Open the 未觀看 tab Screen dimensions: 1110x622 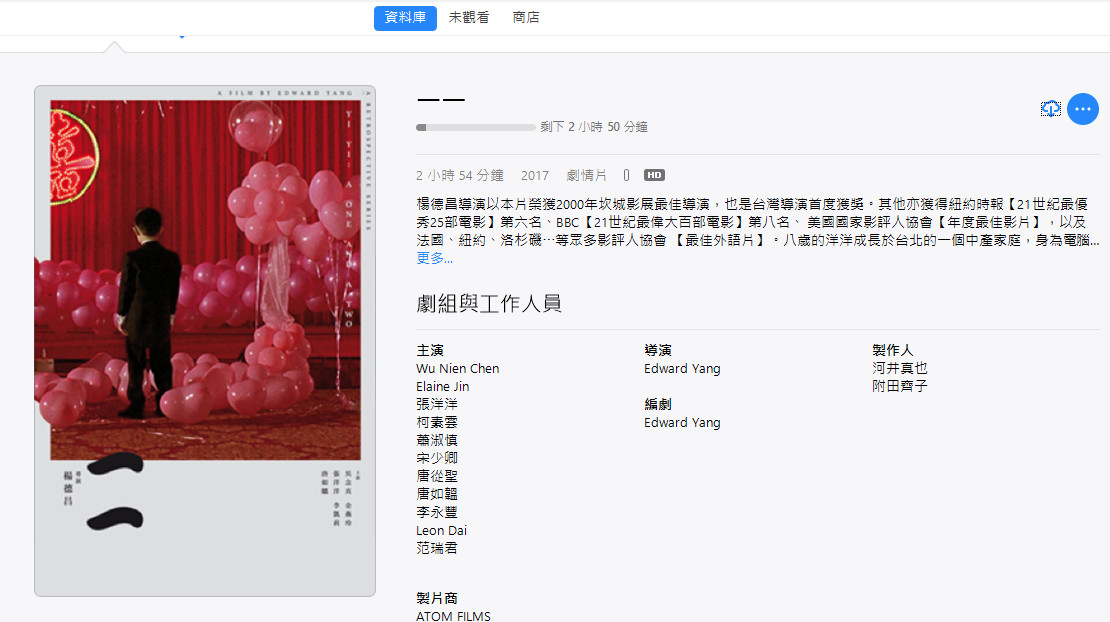[469, 18]
